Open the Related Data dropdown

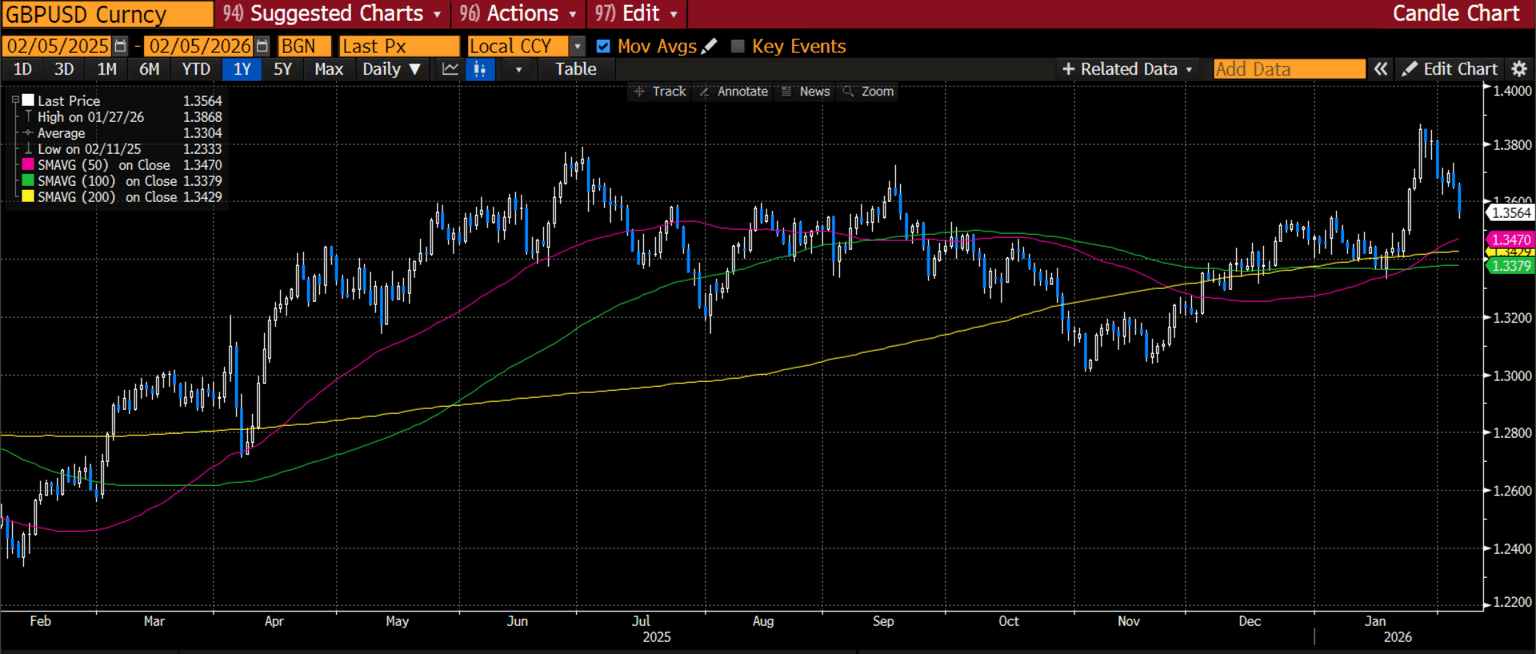1128,69
